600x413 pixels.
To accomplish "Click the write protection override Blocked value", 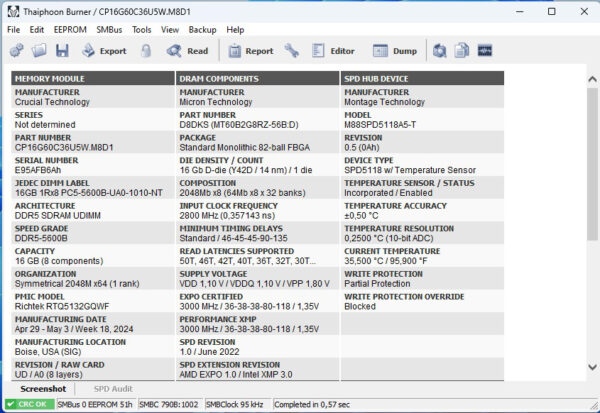I will 360,306.
